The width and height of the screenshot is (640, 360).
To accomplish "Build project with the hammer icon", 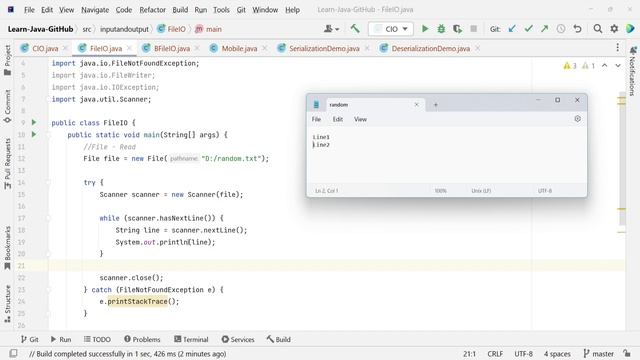I will [355, 29].
